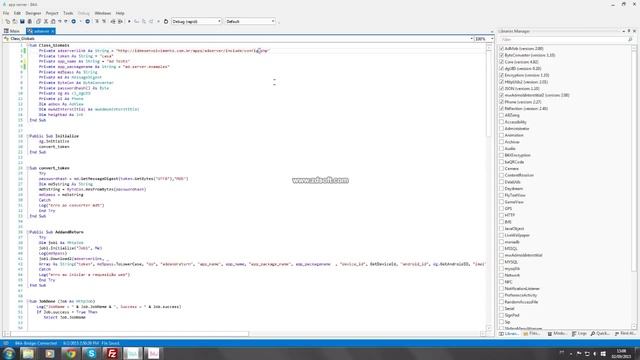640x360 pixels.
Task: Click the volume speaker tray icon
Action: tap(595, 354)
